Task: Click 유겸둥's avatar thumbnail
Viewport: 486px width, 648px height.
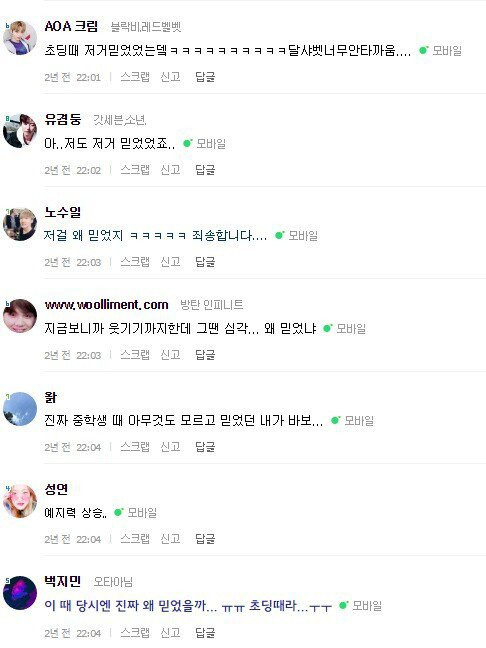Action: click(20, 131)
